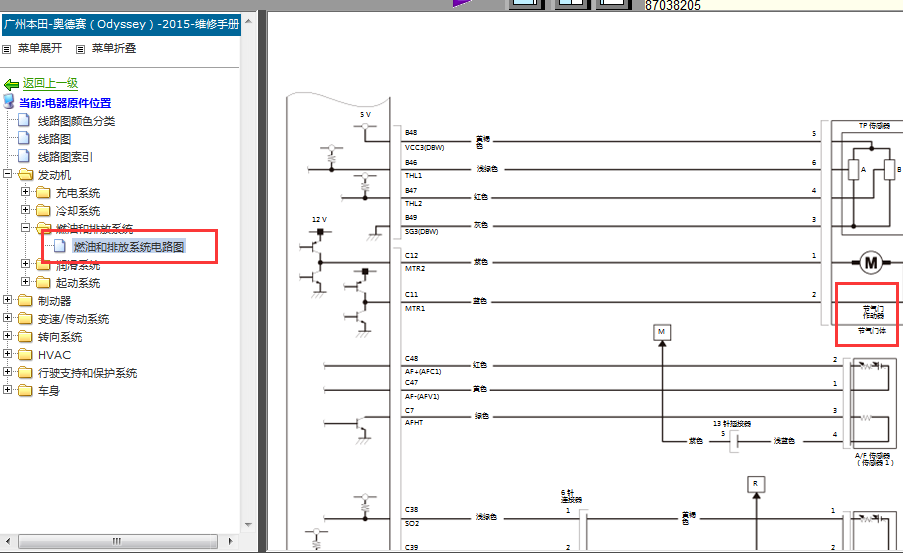Expand the 制动器 node
903x553 pixels.
click(7, 300)
